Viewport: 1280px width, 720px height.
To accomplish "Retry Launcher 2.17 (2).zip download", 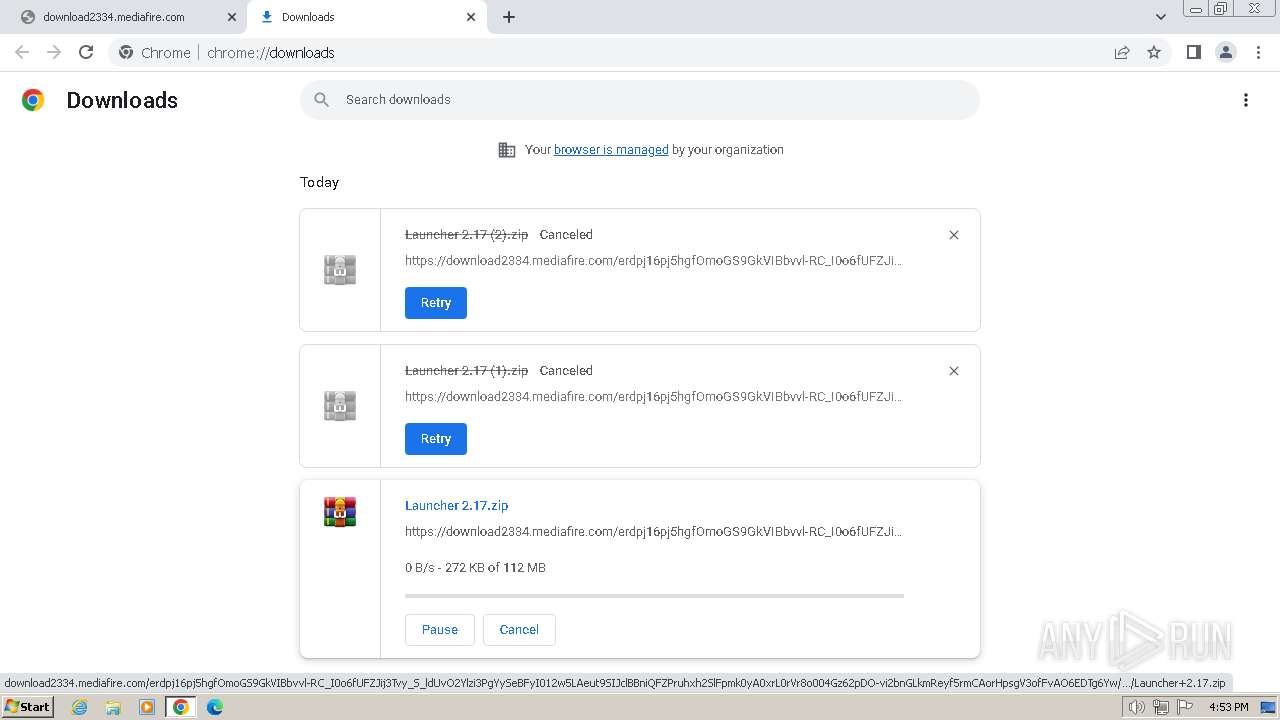I will point(436,303).
